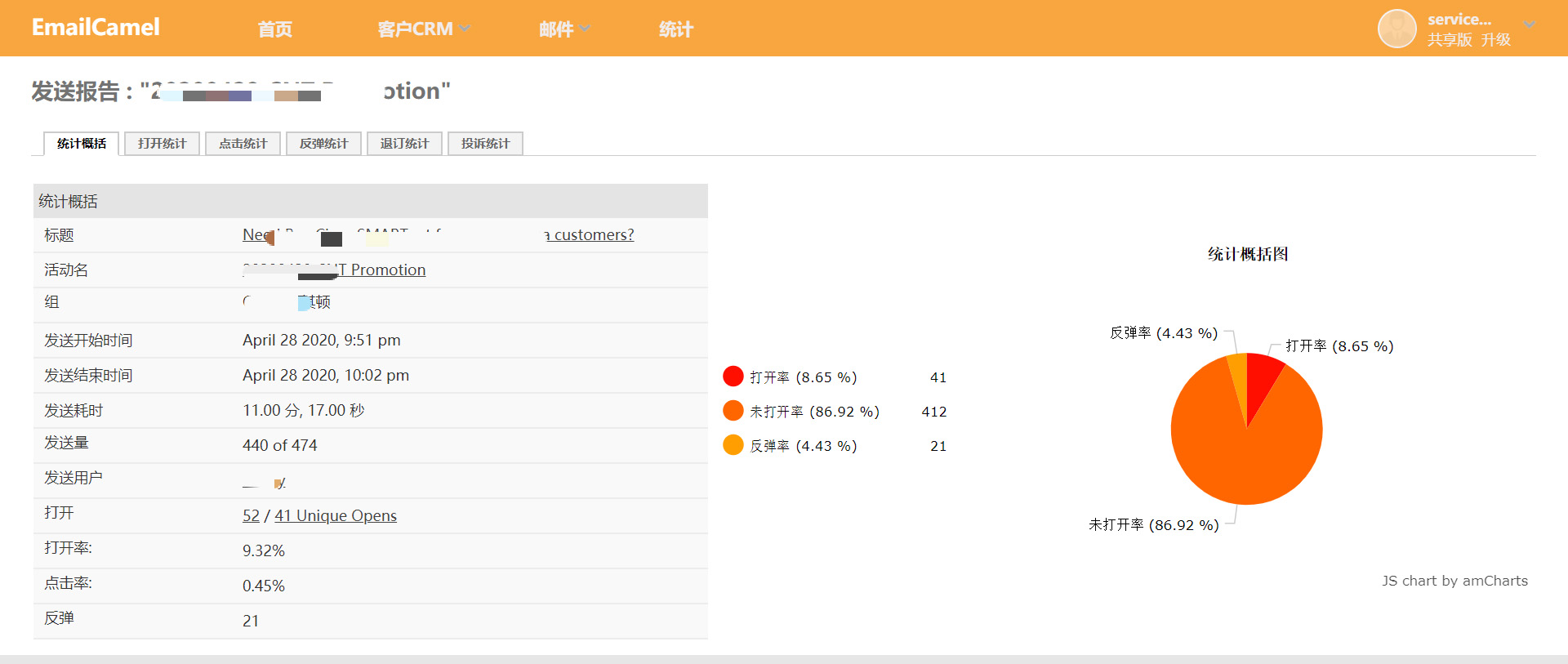Click the 未打开率 (86.92 %) legend label
Screen dimensions: 1568x664
click(x=815, y=412)
